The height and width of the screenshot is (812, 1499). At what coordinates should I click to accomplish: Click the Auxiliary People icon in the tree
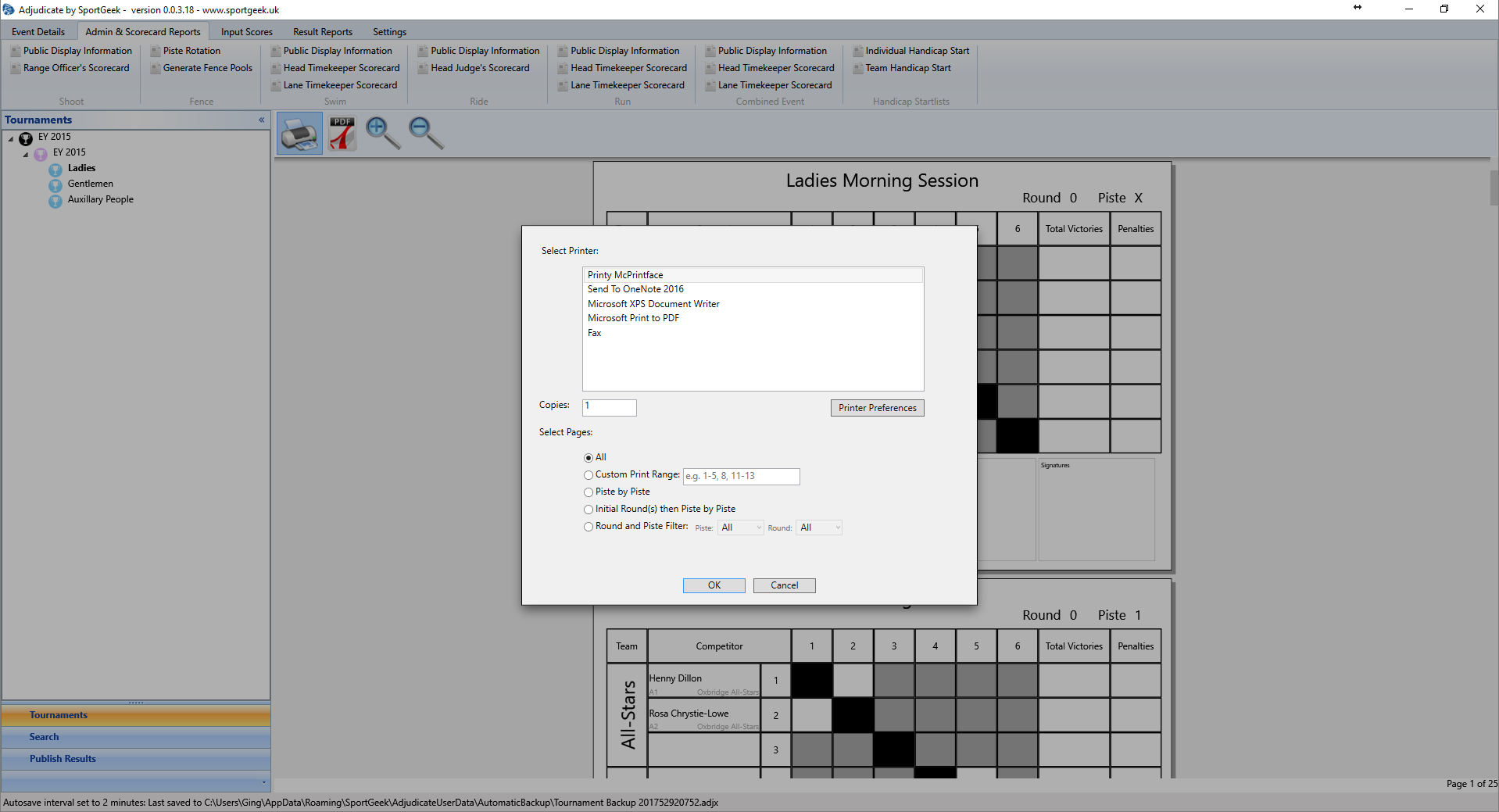point(55,201)
